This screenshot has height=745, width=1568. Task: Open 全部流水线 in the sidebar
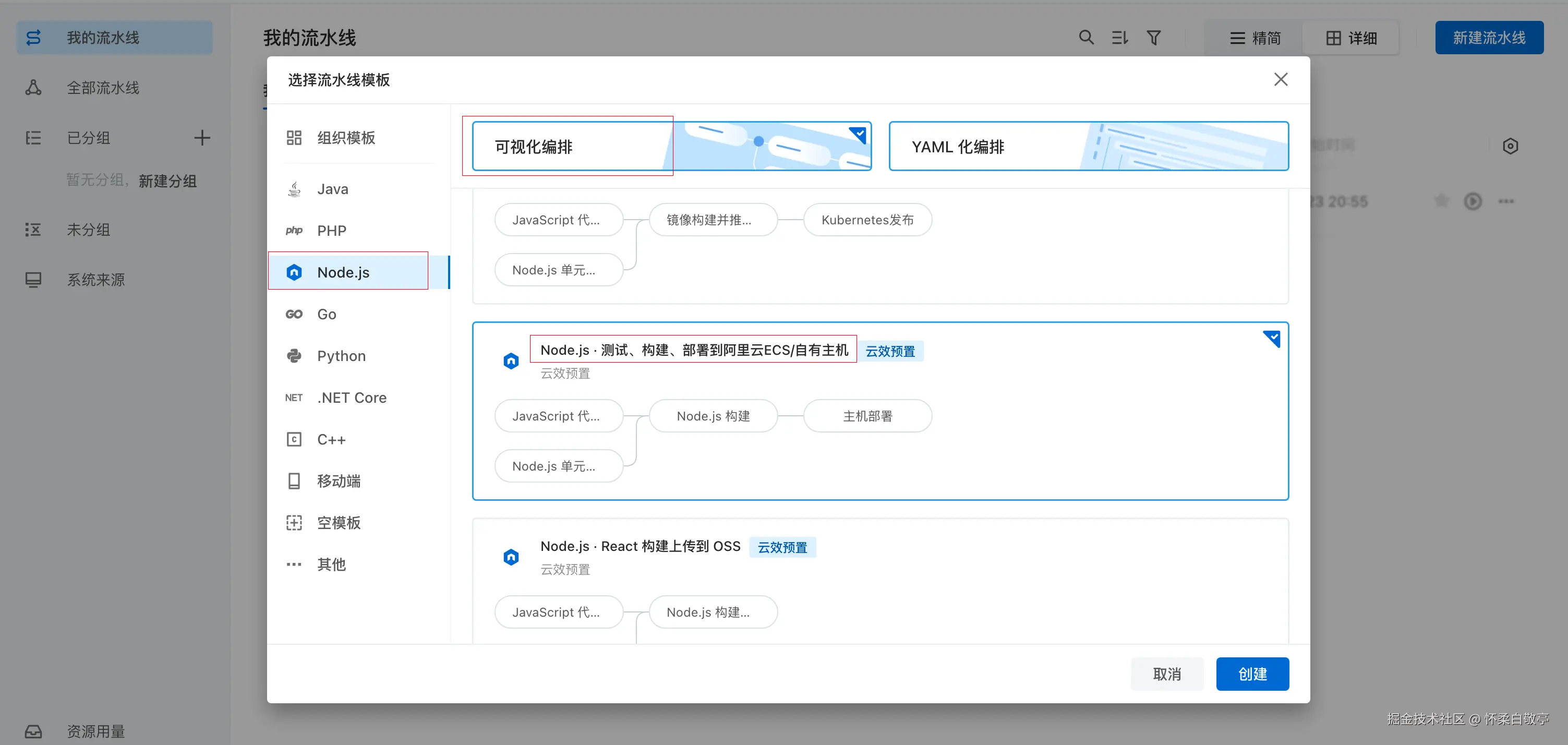click(114, 88)
